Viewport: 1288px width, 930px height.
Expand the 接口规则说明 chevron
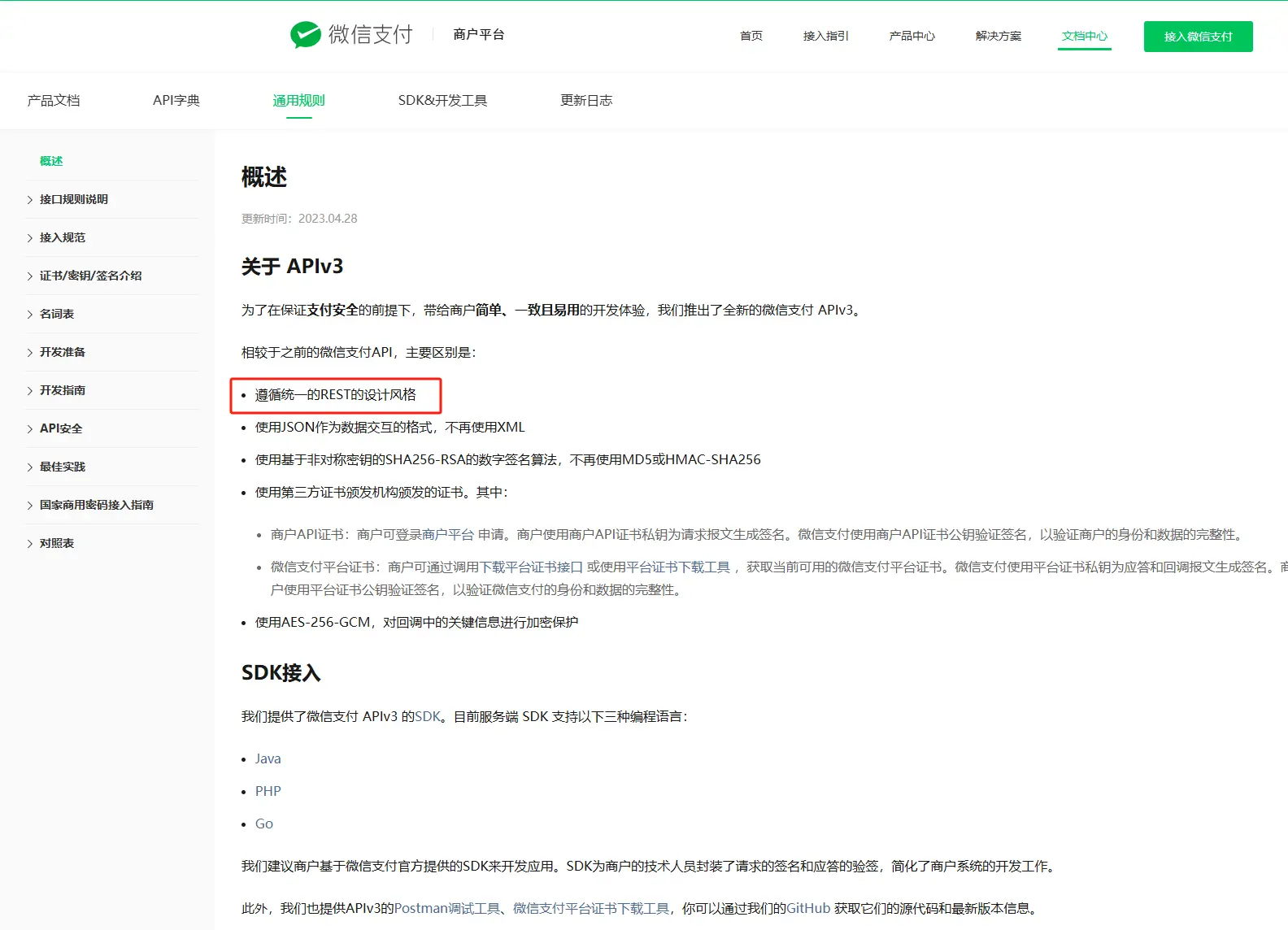click(x=30, y=199)
